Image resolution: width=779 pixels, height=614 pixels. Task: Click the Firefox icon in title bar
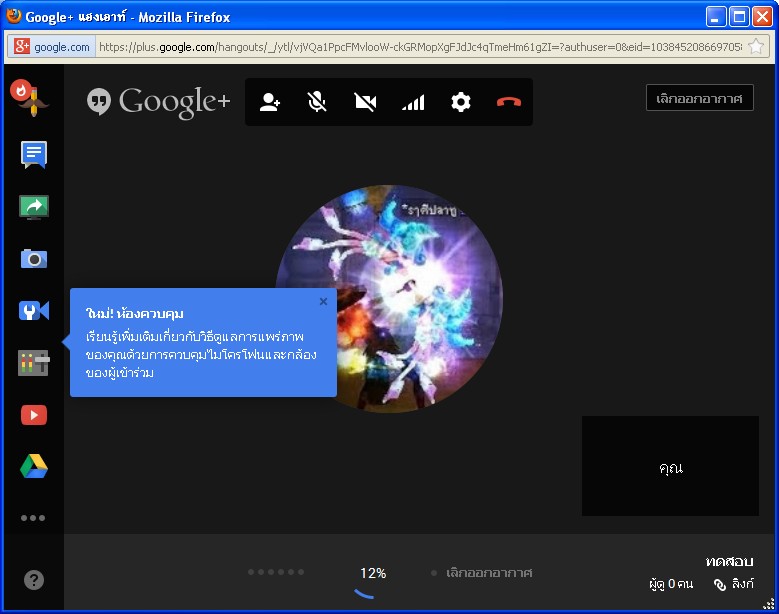coord(13,16)
